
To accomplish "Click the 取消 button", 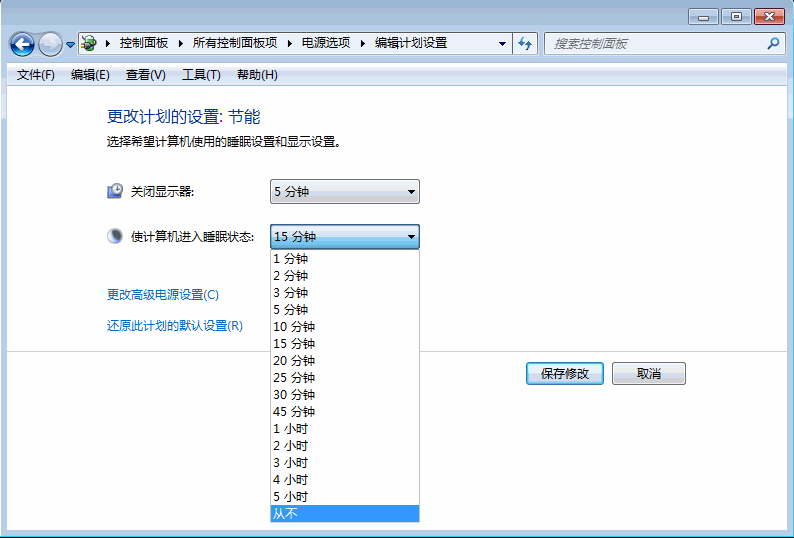I will click(648, 373).
